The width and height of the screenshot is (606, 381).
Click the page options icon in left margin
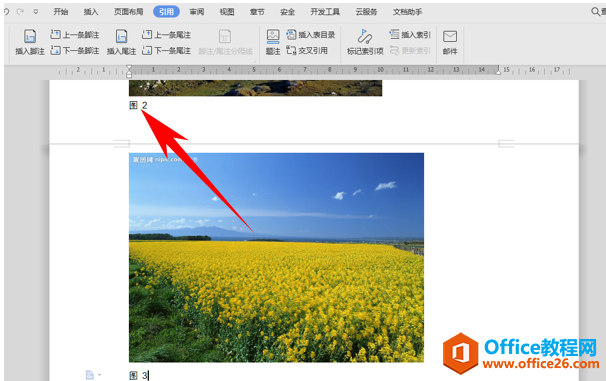click(x=90, y=375)
